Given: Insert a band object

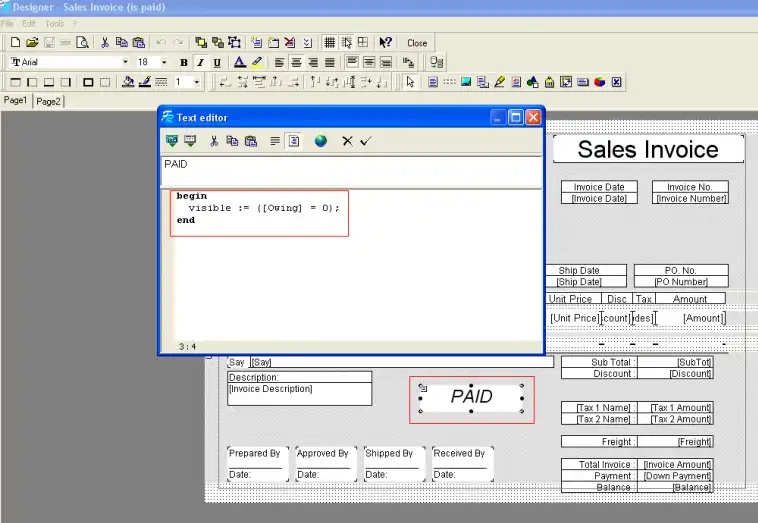Looking at the screenshot, I should click(x=450, y=82).
